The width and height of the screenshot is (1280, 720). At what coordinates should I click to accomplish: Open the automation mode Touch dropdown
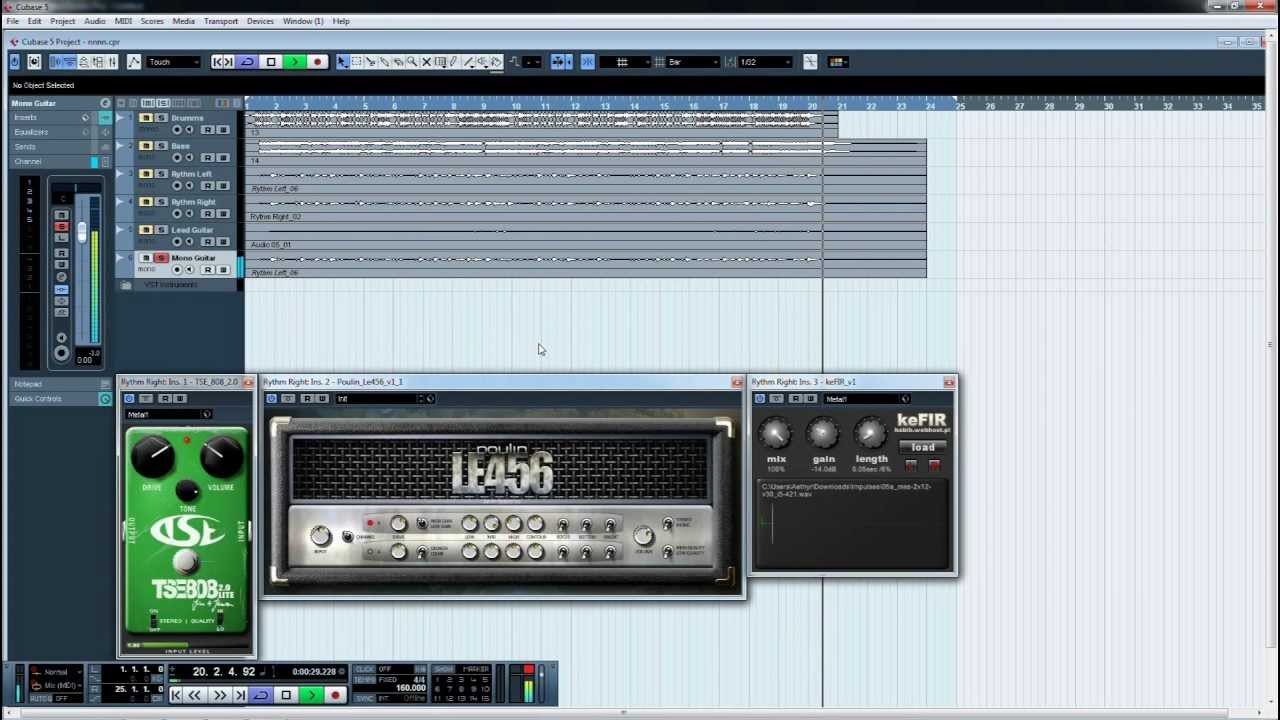click(173, 62)
